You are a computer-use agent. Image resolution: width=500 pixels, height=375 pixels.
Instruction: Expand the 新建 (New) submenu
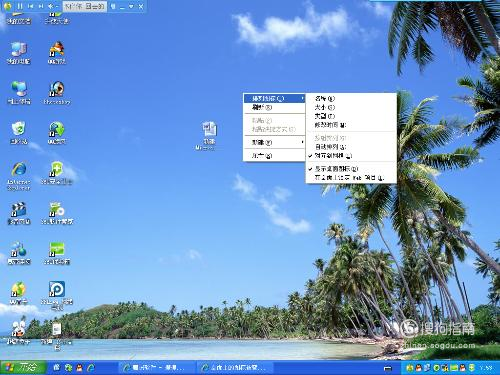pos(274,142)
